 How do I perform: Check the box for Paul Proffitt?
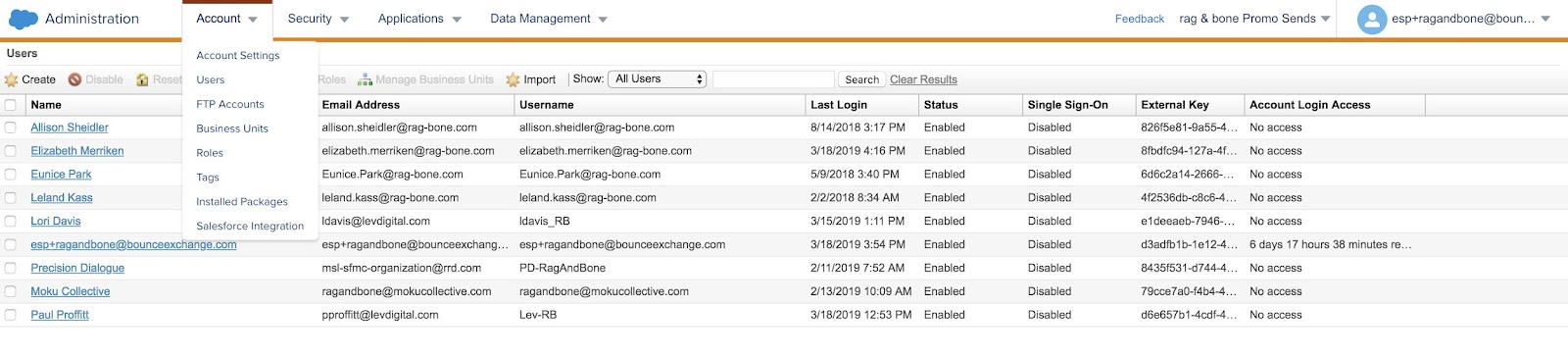(x=11, y=315)
